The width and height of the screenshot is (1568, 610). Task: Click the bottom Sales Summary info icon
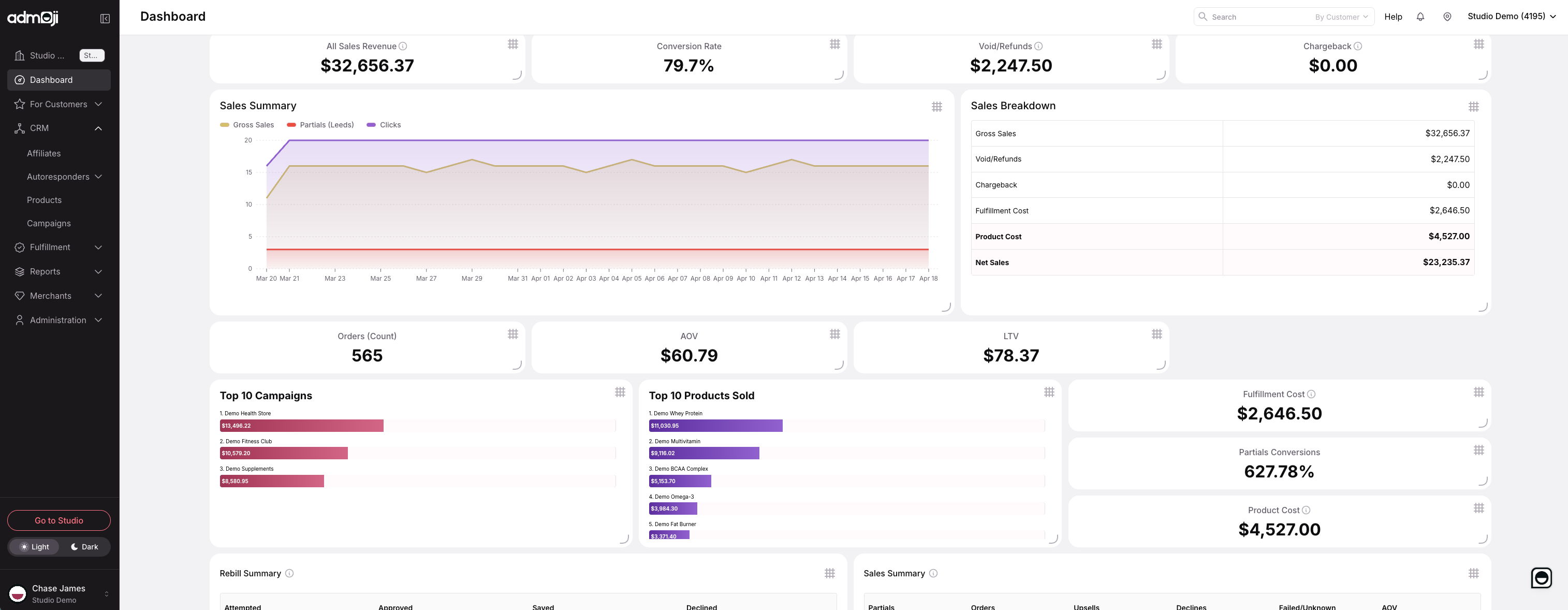(x=934, y=573)
